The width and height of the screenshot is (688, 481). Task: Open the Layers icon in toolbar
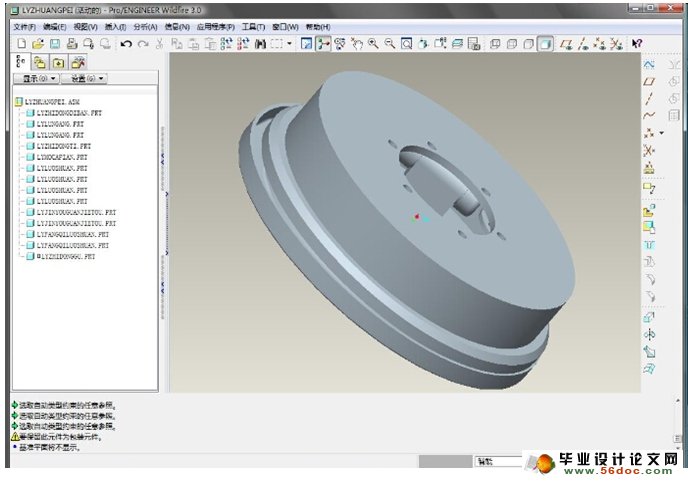click(457, 43)
